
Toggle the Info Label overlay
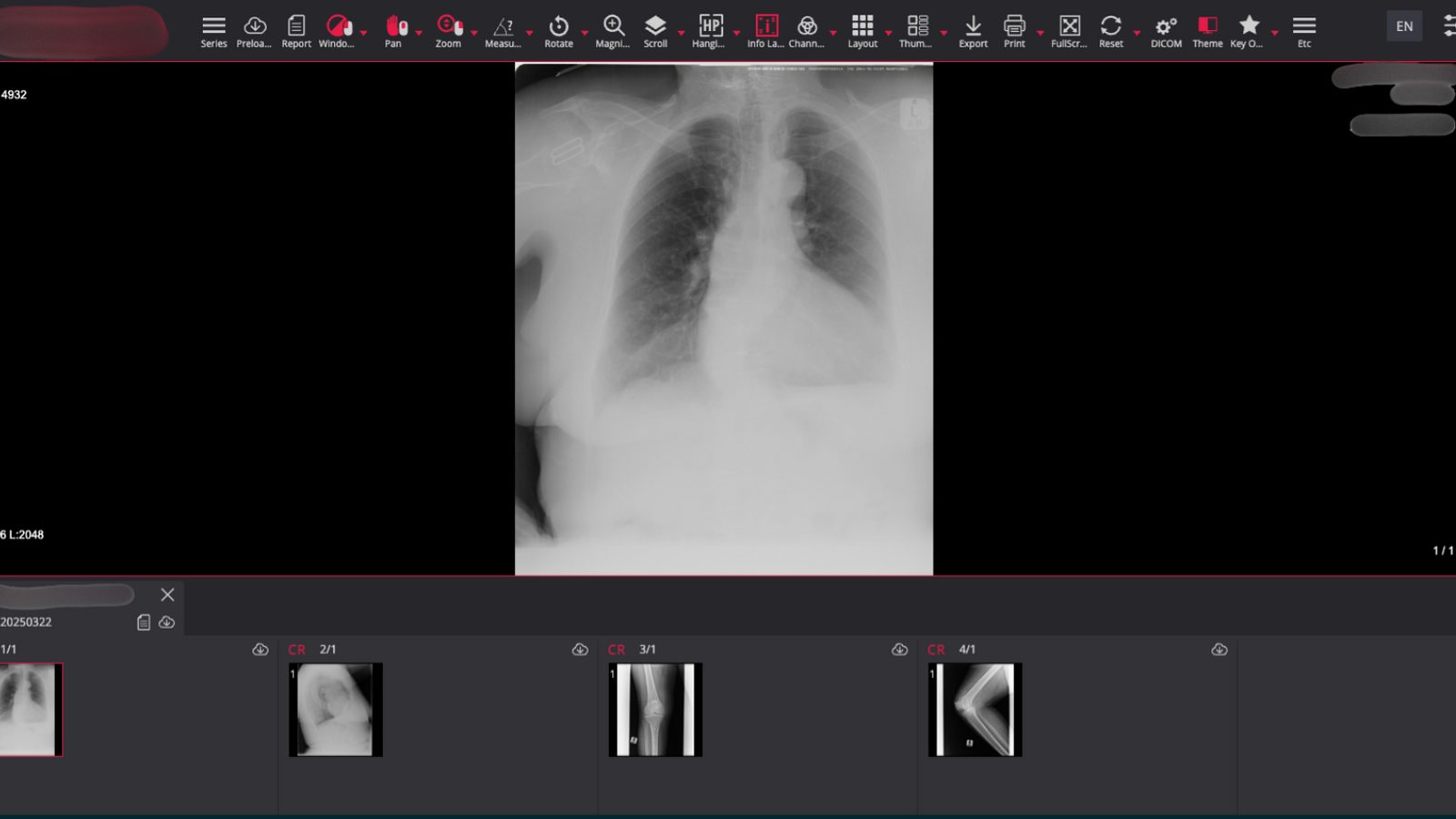(x=766, y=31)
